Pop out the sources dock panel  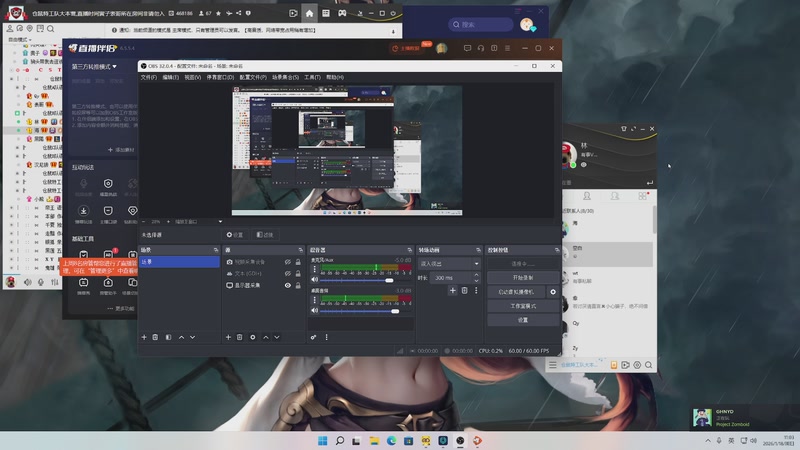[301, 250]
